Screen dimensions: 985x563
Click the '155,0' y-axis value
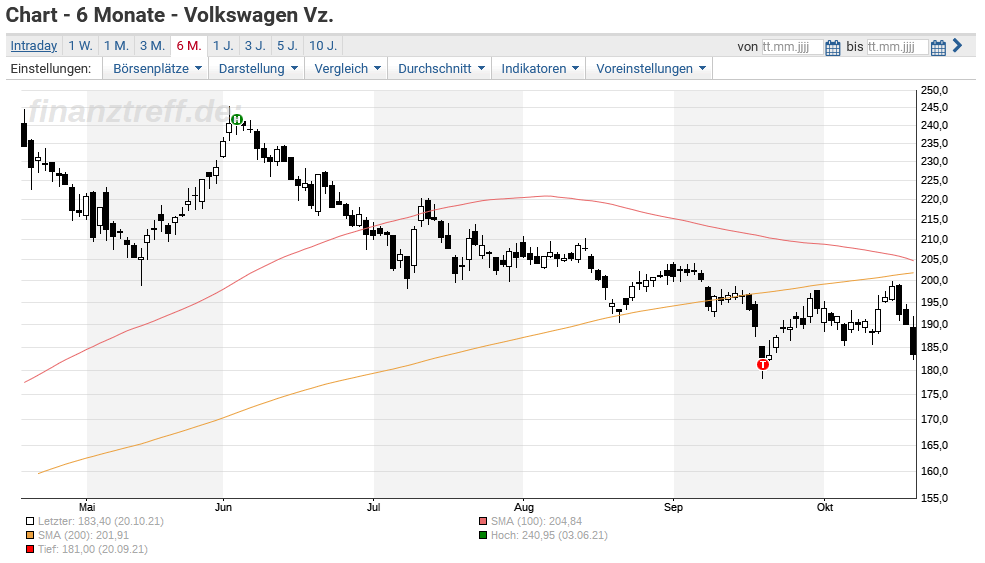[x=935, y=498]
